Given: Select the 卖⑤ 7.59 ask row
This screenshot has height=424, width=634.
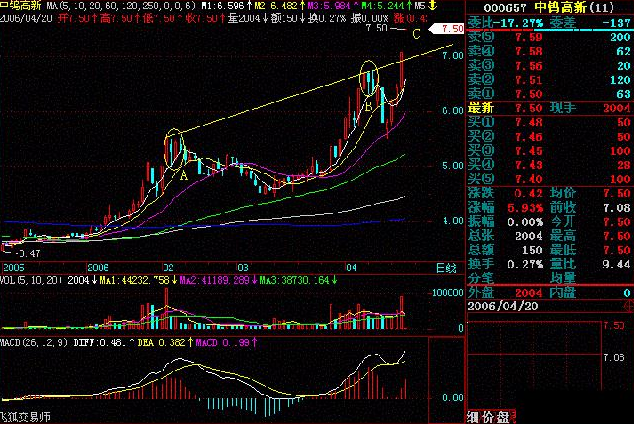Looking at the screenshot, I should [x=549, y=37].
